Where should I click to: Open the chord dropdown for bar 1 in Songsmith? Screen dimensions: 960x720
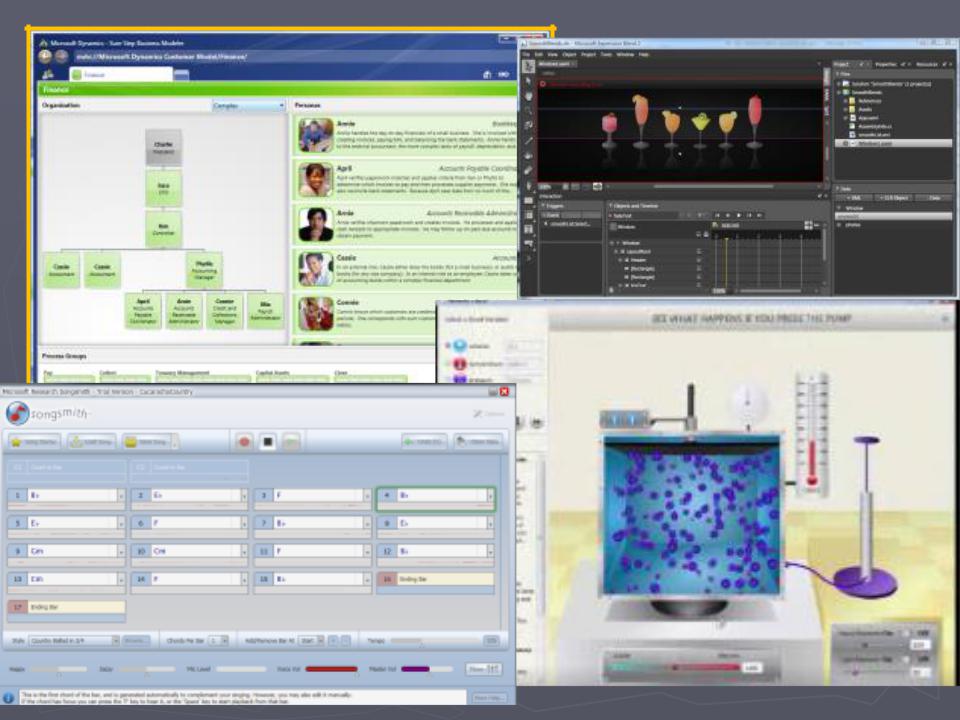tap(121, 495)
